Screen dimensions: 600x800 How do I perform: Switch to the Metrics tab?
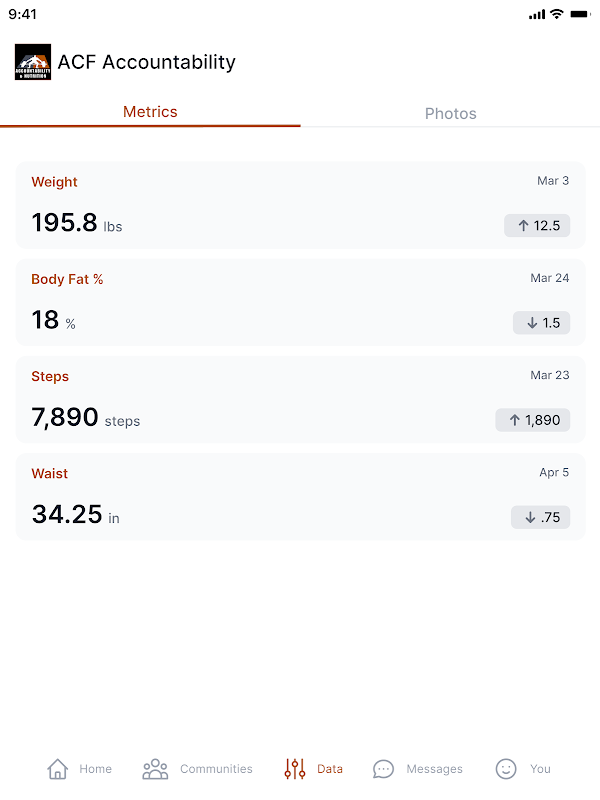[x=150, y=112]
